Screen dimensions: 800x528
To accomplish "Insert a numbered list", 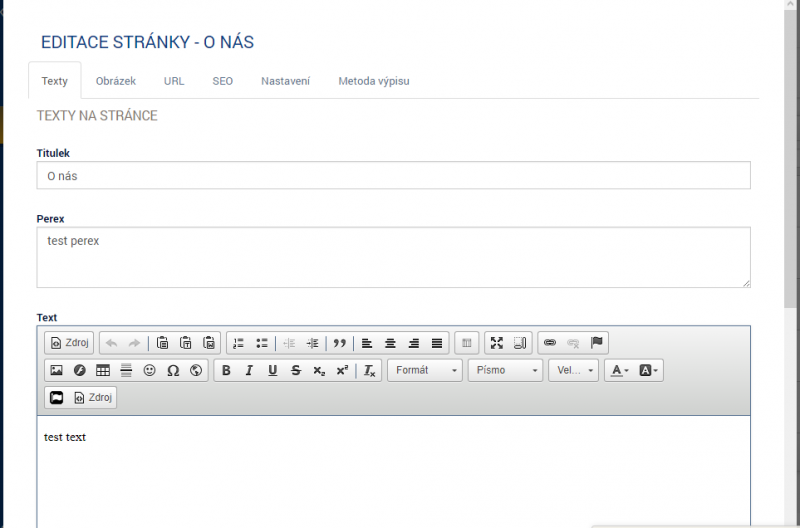I will [x=238, y=343].
